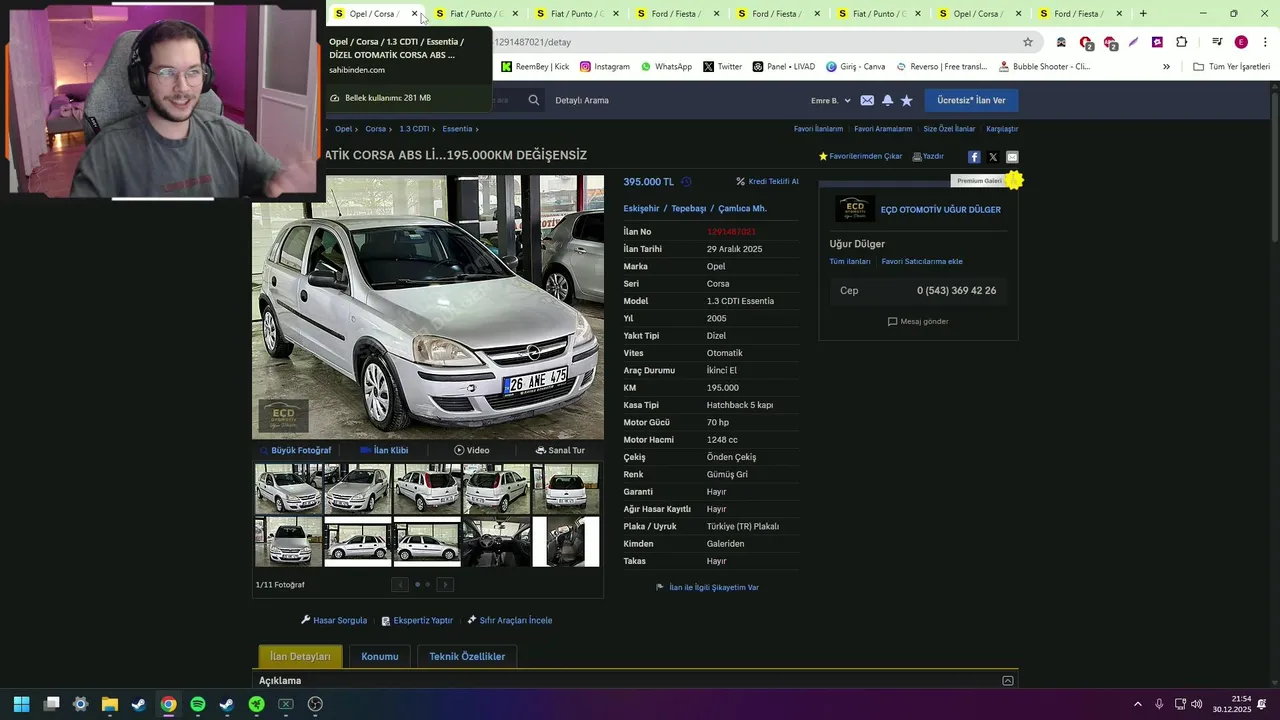1280x720 pixels.
Task: Go to previous thumbnail page arrow
Action: click(400, 585)
